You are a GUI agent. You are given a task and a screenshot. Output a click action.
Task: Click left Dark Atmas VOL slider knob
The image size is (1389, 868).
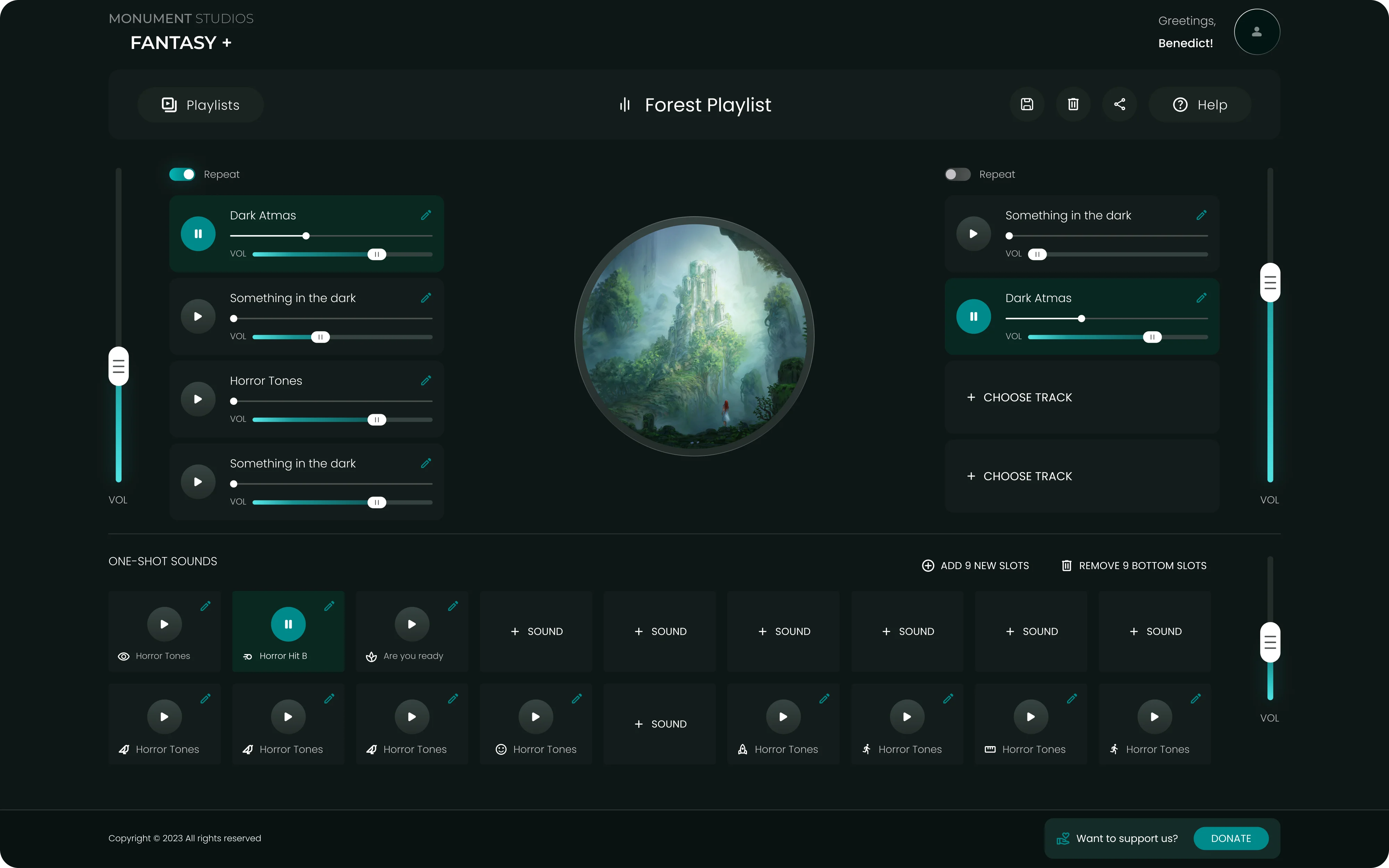376,254
